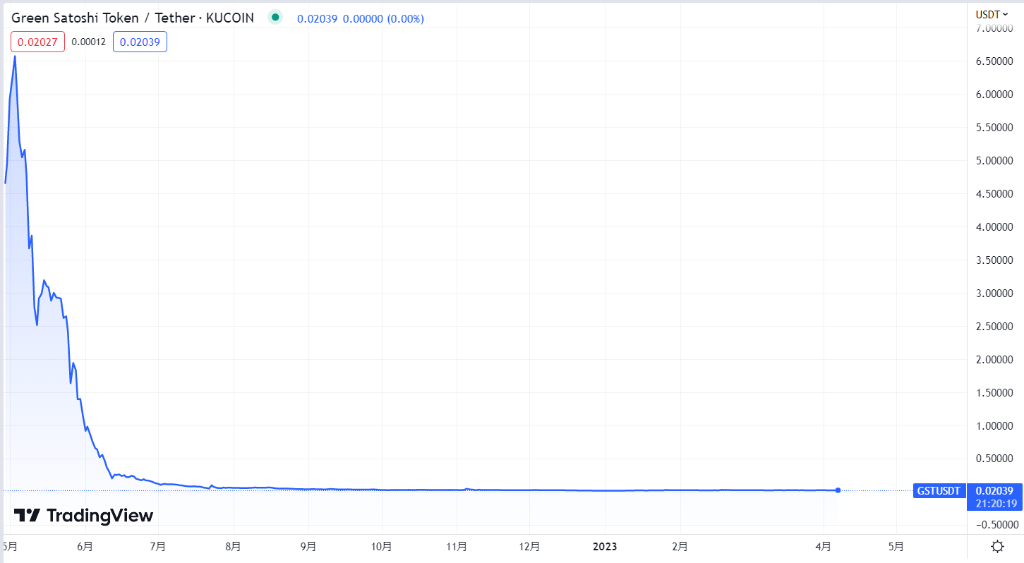Click the 12月 label on time axis
The image size is (1024, 563).
coord(530,546)
